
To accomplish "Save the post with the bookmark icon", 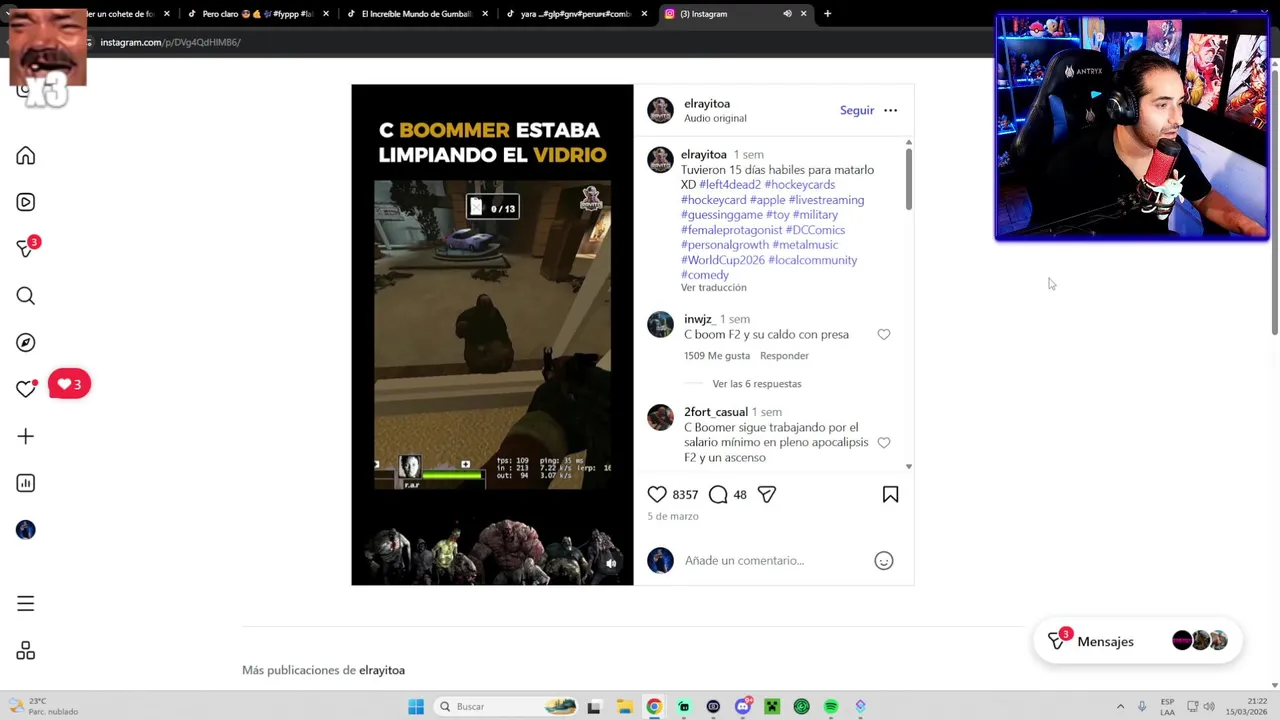I will (890, 494).
